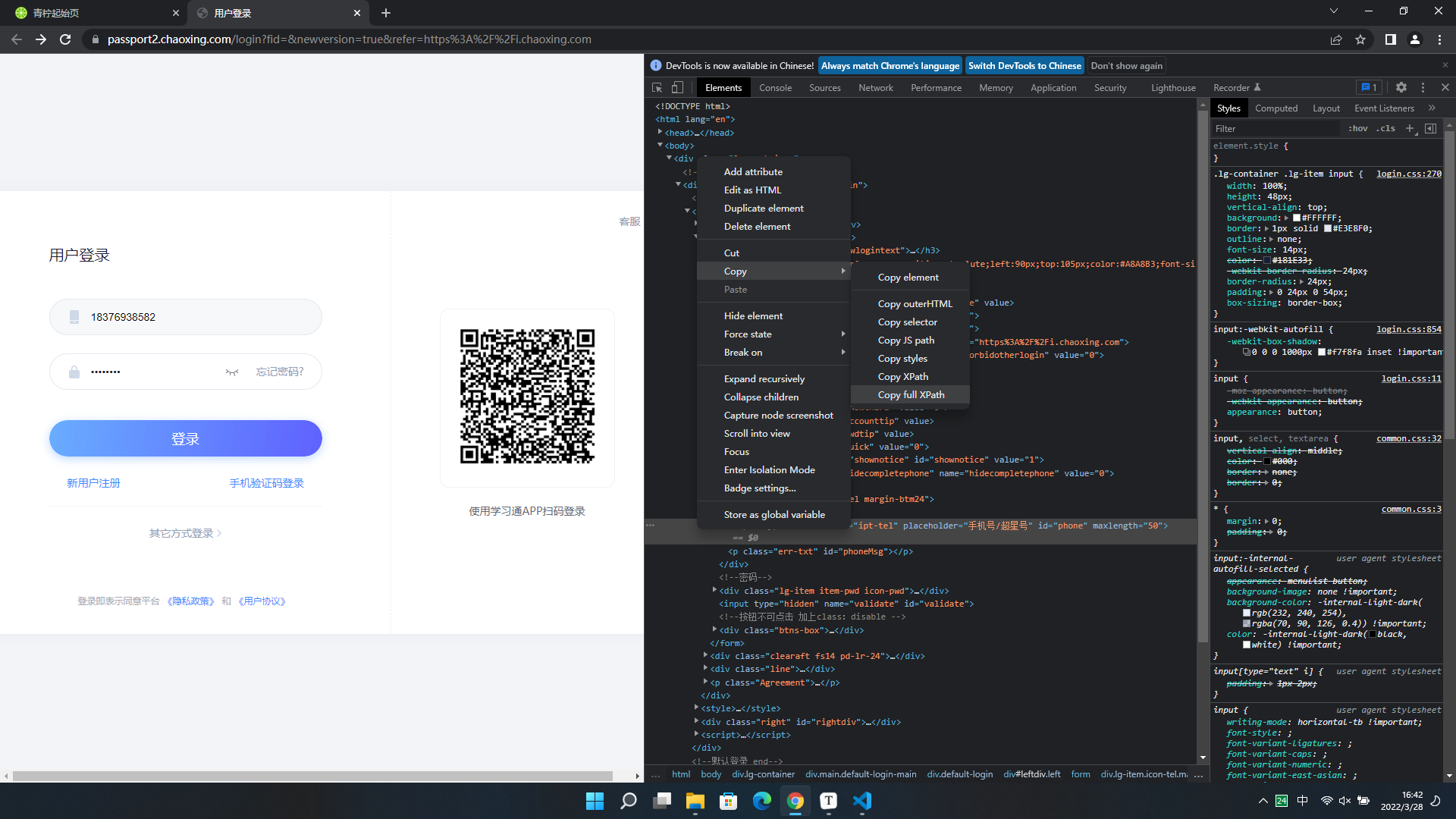The image size is (1456, 819).
Task: Click the inspect element picker icon
Action: point(657,88)
